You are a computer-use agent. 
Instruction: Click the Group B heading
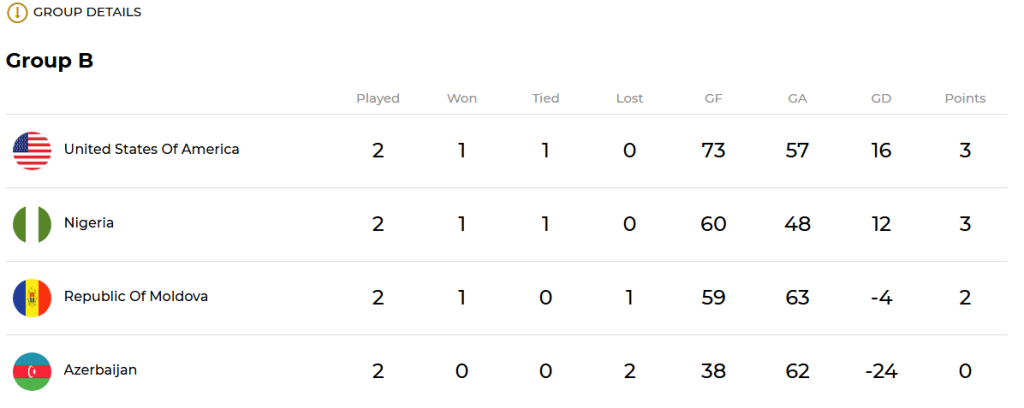(50, 61)
